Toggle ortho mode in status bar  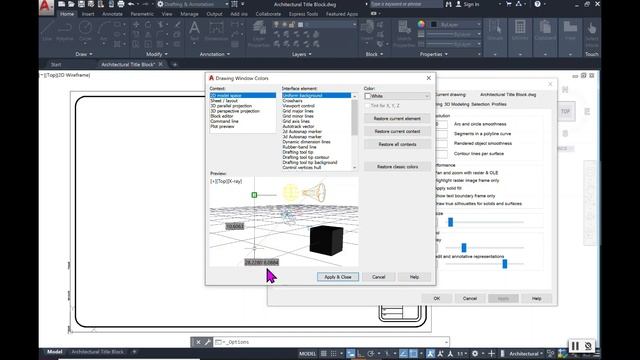[x=360, y=353]
